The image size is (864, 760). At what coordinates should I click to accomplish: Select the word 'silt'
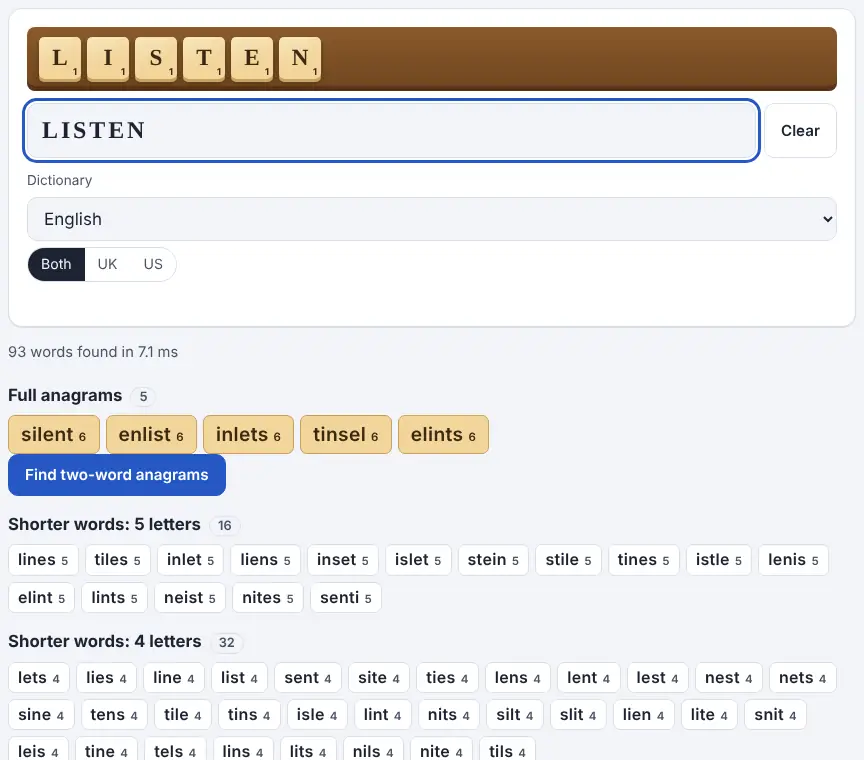[515, 715]
